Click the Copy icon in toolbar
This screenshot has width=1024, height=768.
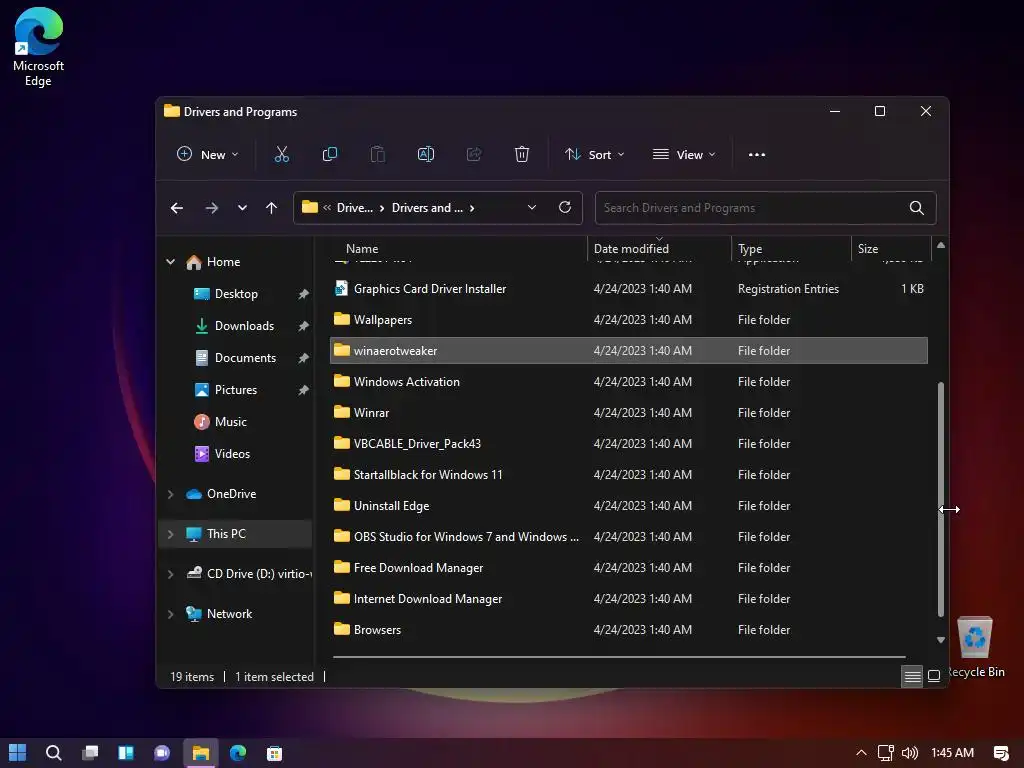330,154
